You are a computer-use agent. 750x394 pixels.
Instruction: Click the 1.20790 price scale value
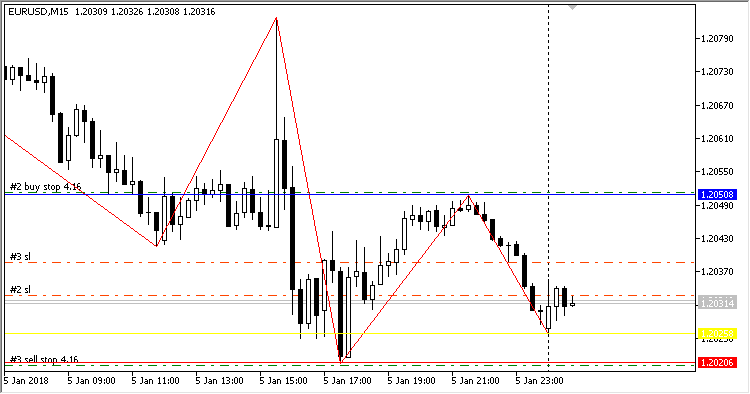pos(717,39)
